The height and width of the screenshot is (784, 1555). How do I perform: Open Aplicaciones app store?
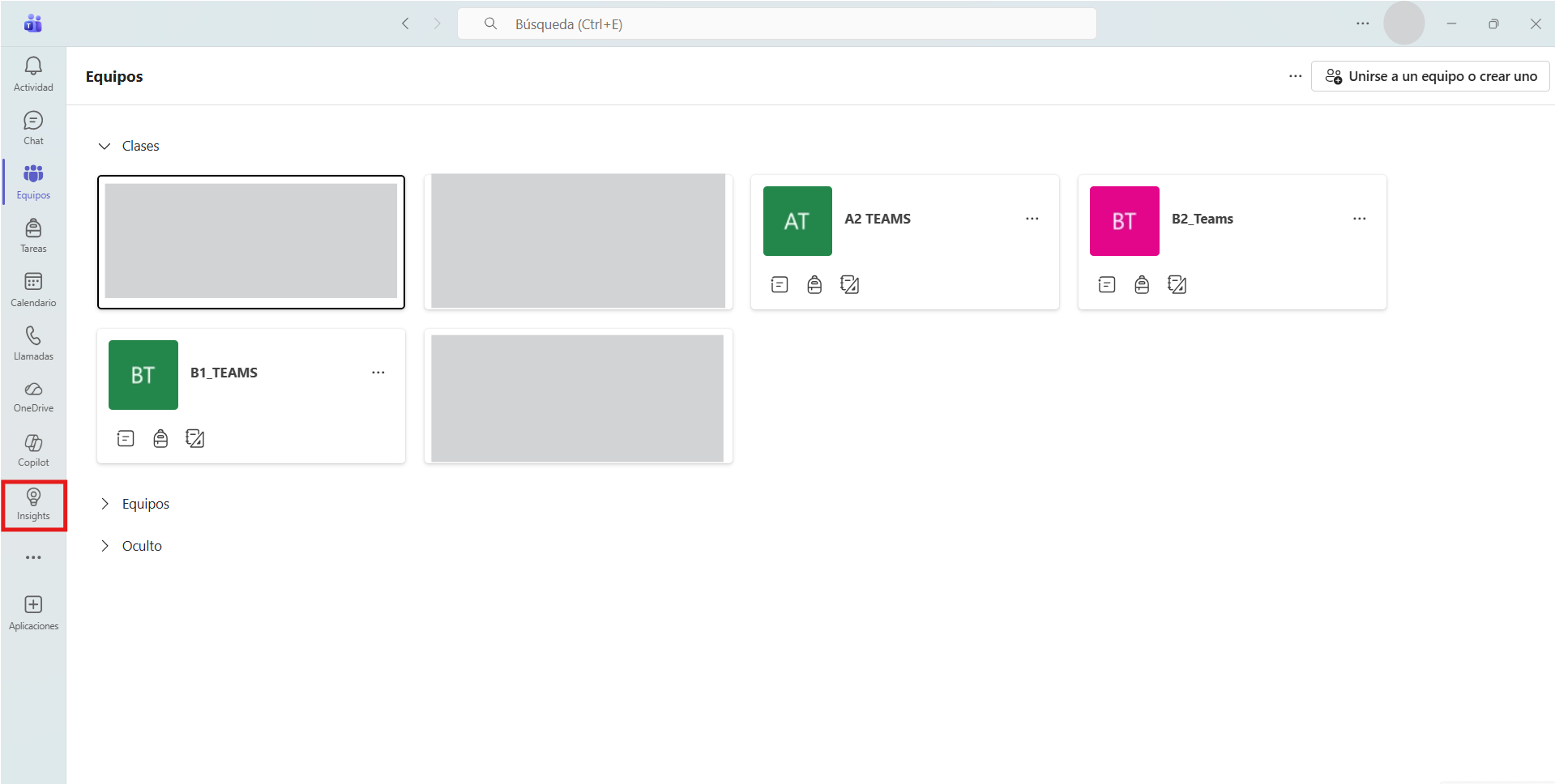point(33,612)
